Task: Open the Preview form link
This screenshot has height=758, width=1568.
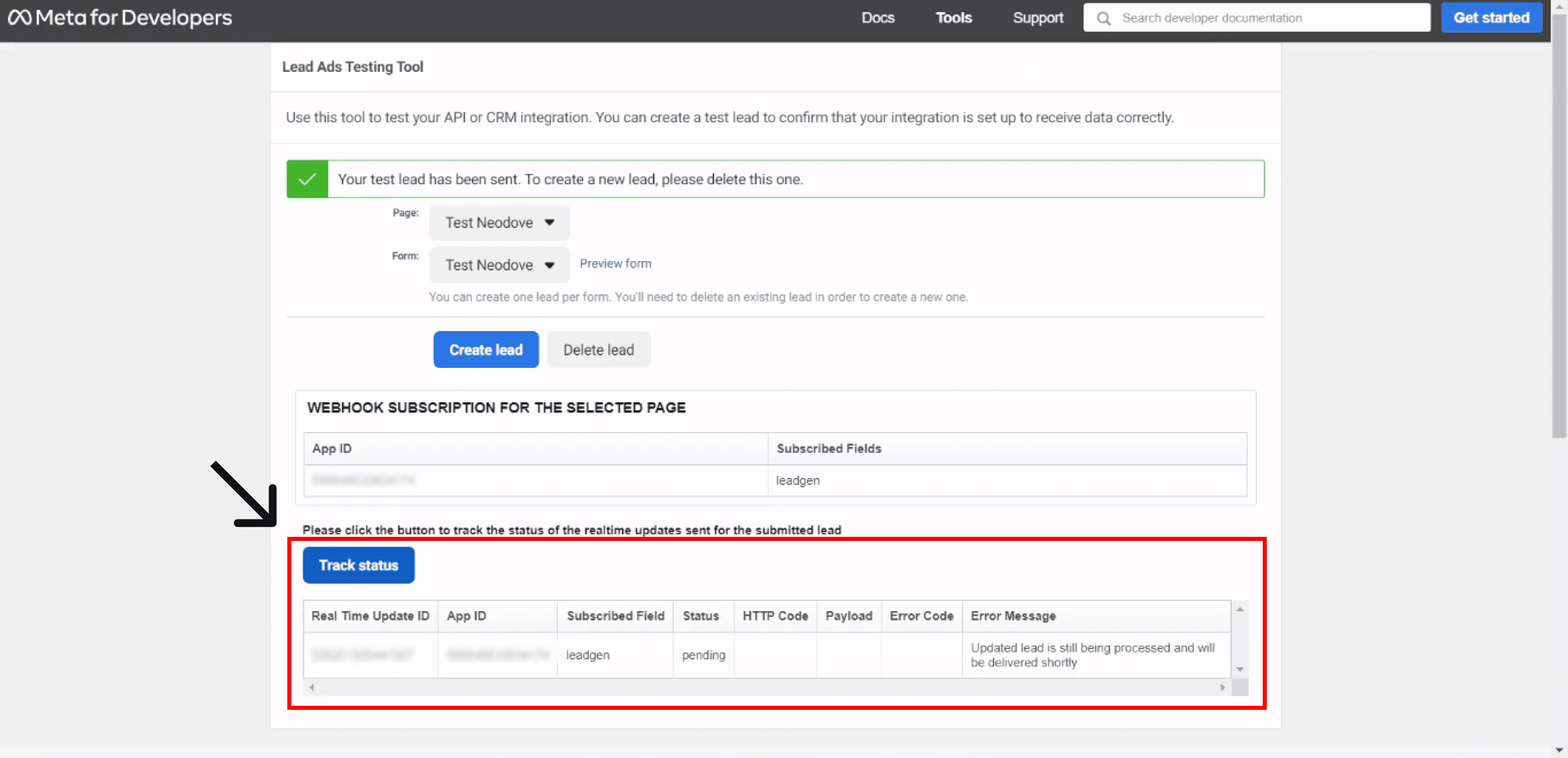Action: pyautogui.click(x=615, y=263)
